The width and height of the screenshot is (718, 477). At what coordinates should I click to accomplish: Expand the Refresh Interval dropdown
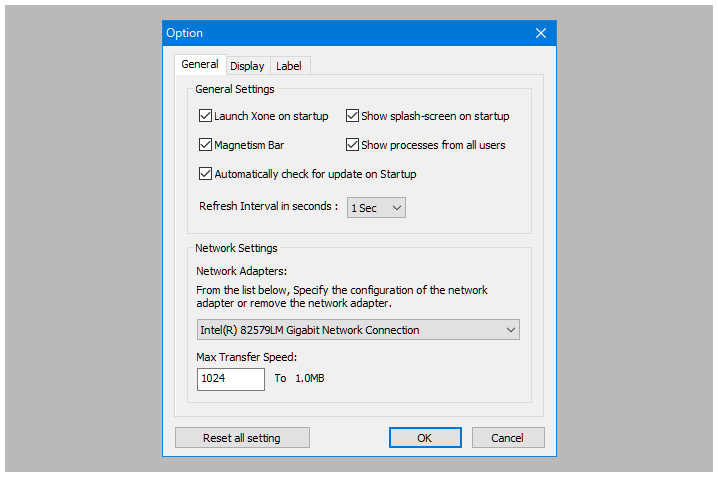(376, 208)
